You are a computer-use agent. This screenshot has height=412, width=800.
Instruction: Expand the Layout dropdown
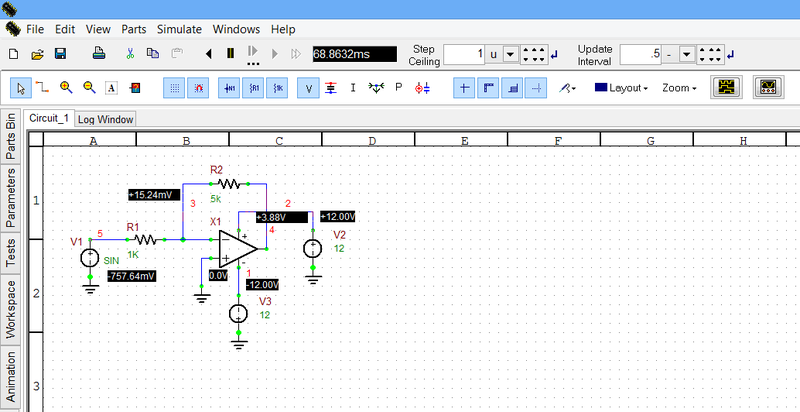621,88
